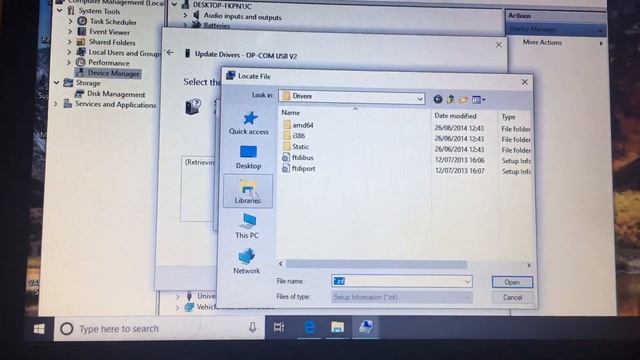640x360 pixels.
Task: Select the amd64 folder
Action: click(298, 125)
